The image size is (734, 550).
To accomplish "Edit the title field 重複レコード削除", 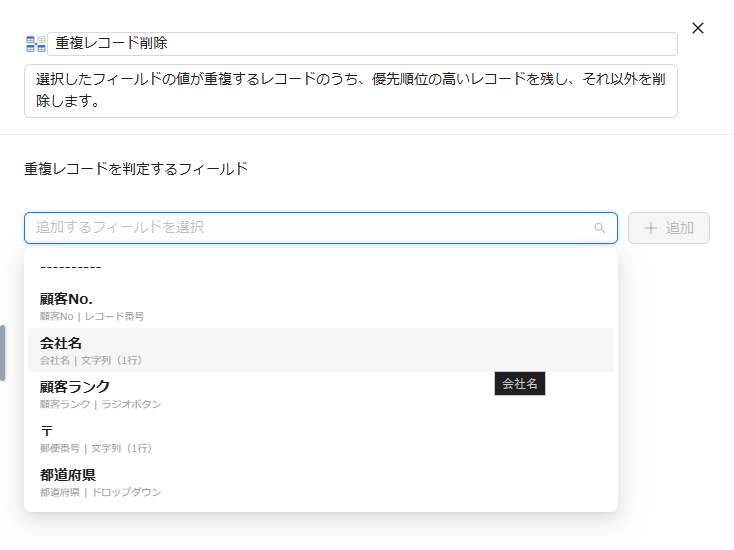I will click(x=362, y=44).
